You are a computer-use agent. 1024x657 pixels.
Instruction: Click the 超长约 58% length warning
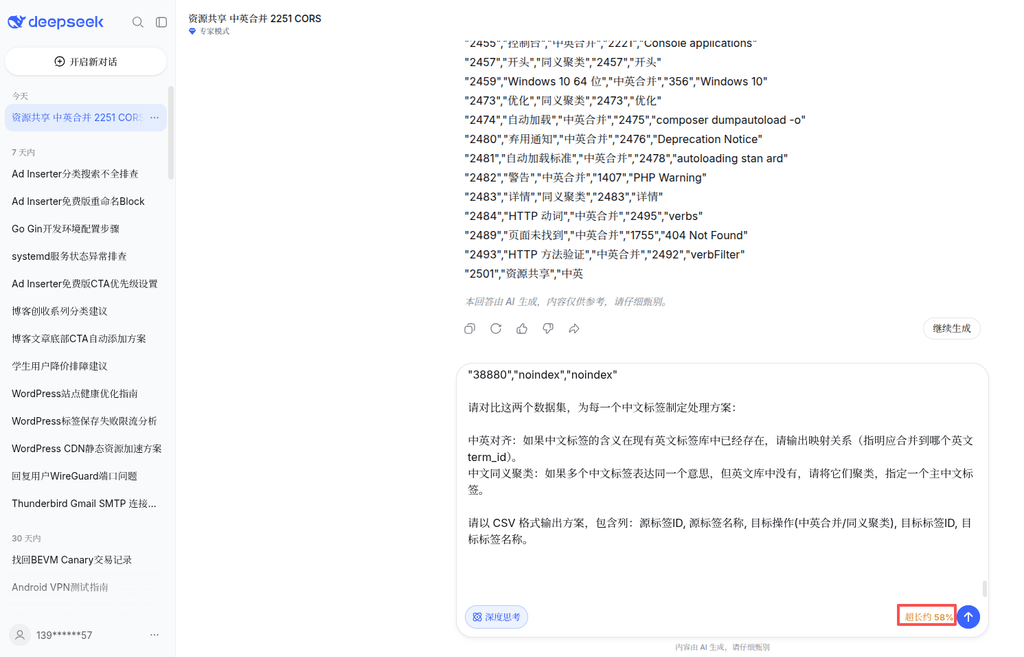[927, 617]
